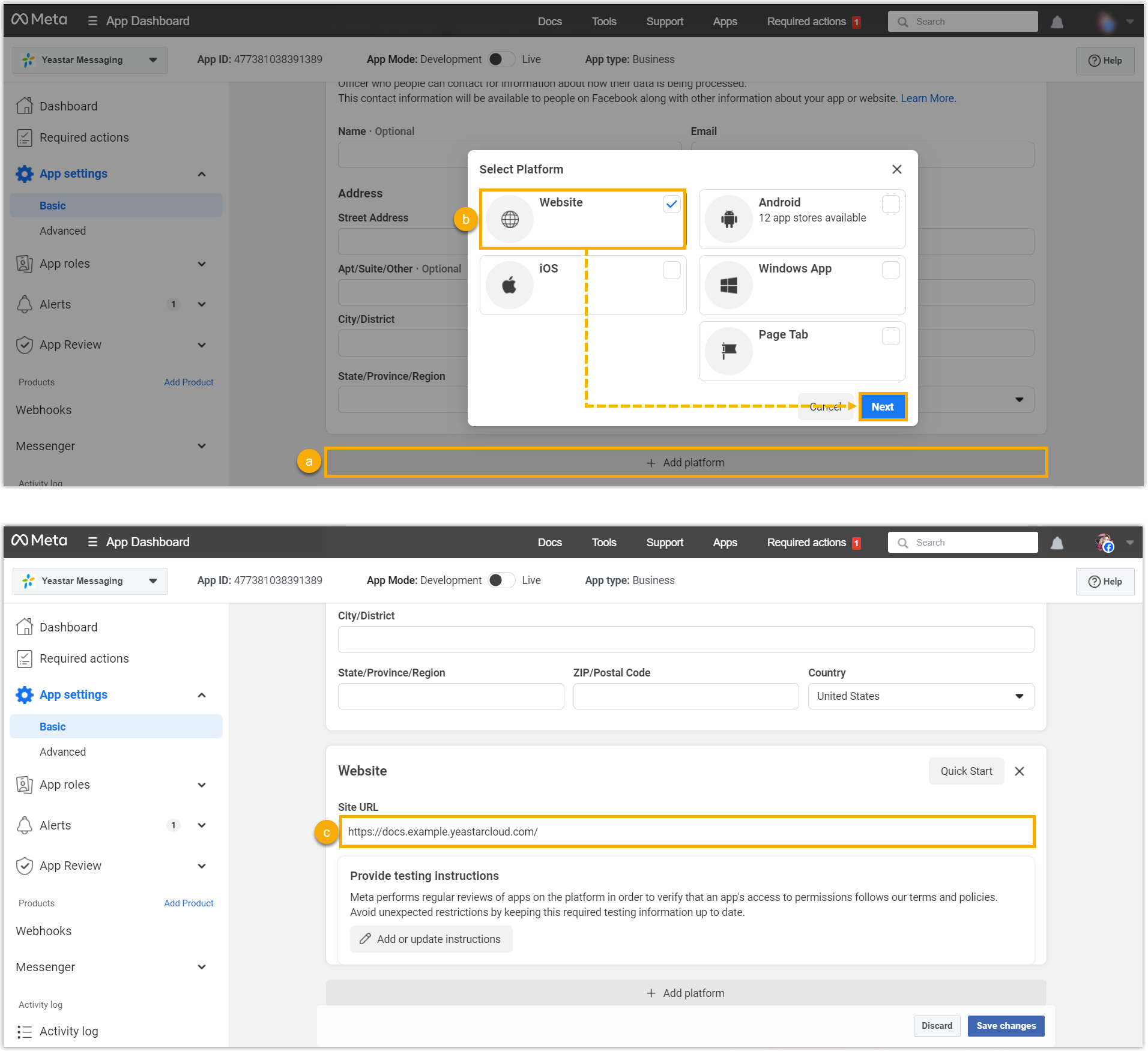This screenshot has width=1148, height=1051.
Task: Click the Save changes button
Action: coord(1006,1026)
